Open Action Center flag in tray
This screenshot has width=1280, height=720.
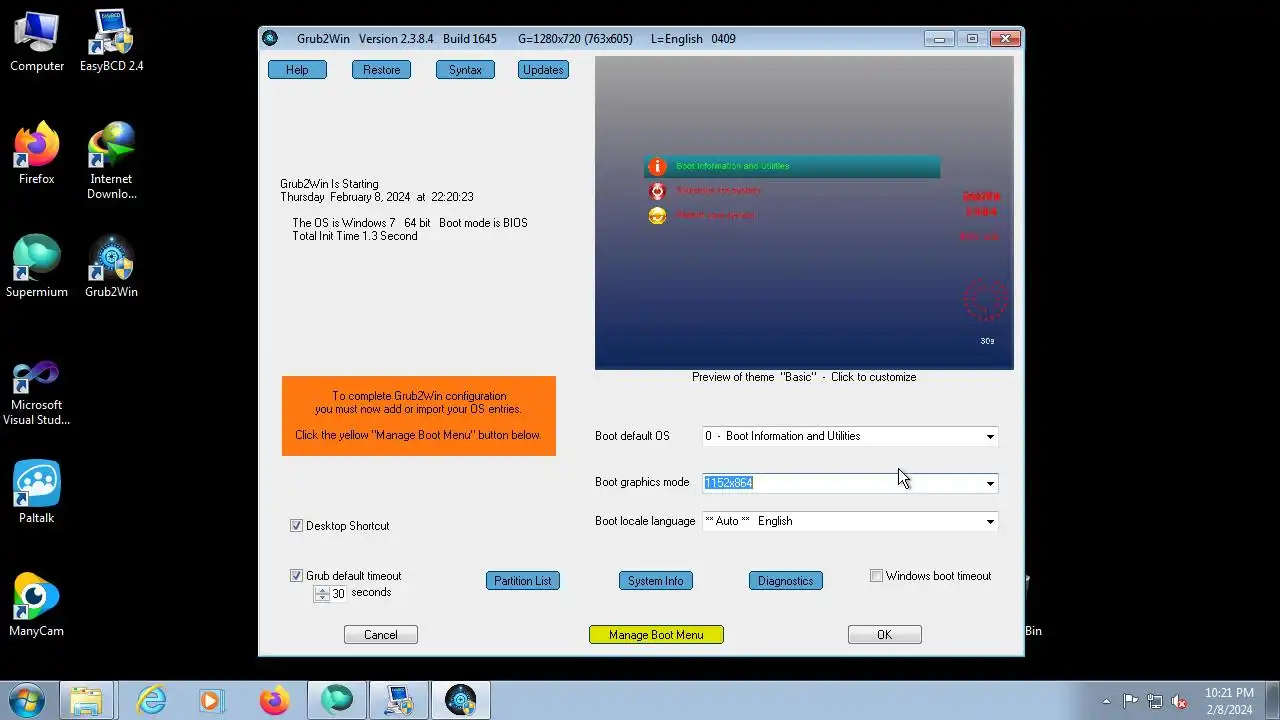pyautogui.click(x=1130, y=701)
